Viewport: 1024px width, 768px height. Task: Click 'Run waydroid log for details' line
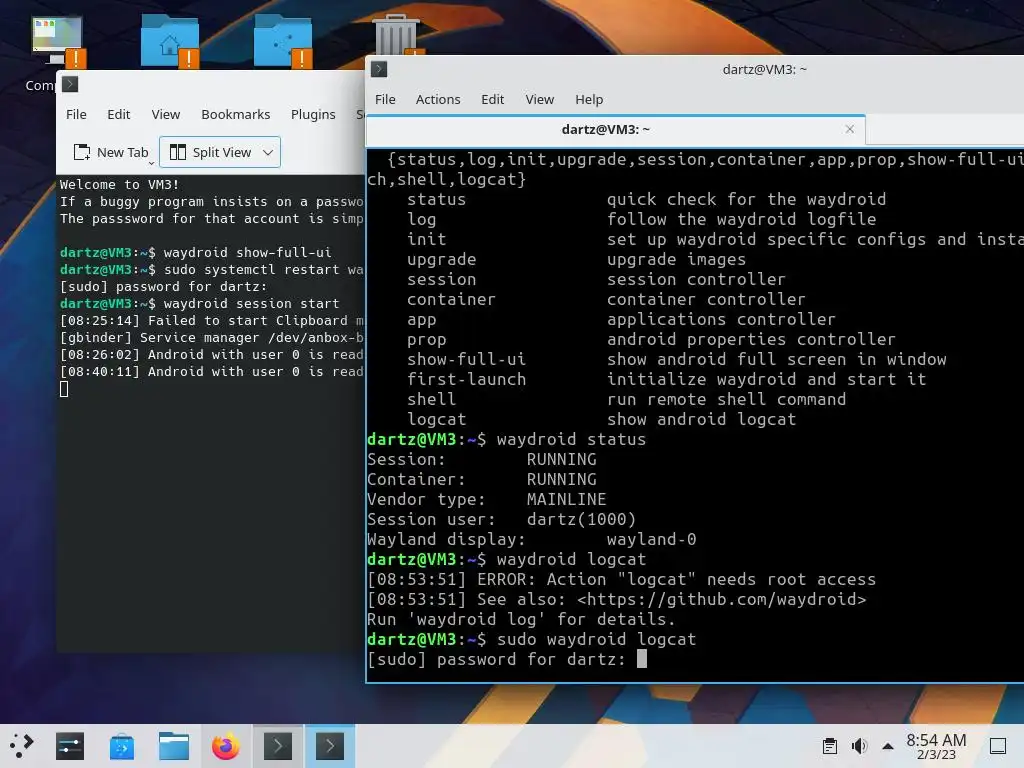pyautogui.click(x=521, y=619)
